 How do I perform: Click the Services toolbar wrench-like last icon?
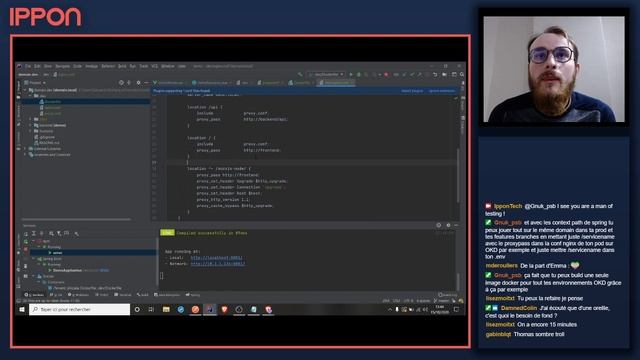(x=76, y=233)
